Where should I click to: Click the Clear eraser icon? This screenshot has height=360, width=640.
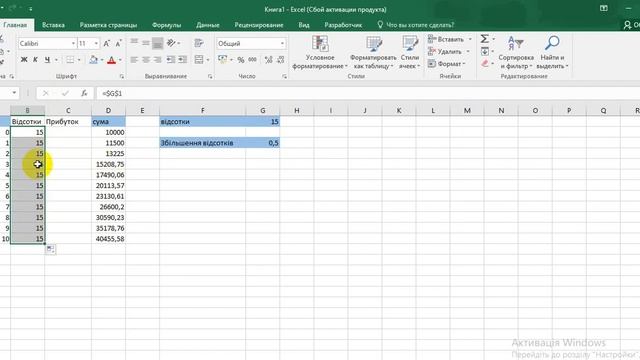[x=484, y=63]
